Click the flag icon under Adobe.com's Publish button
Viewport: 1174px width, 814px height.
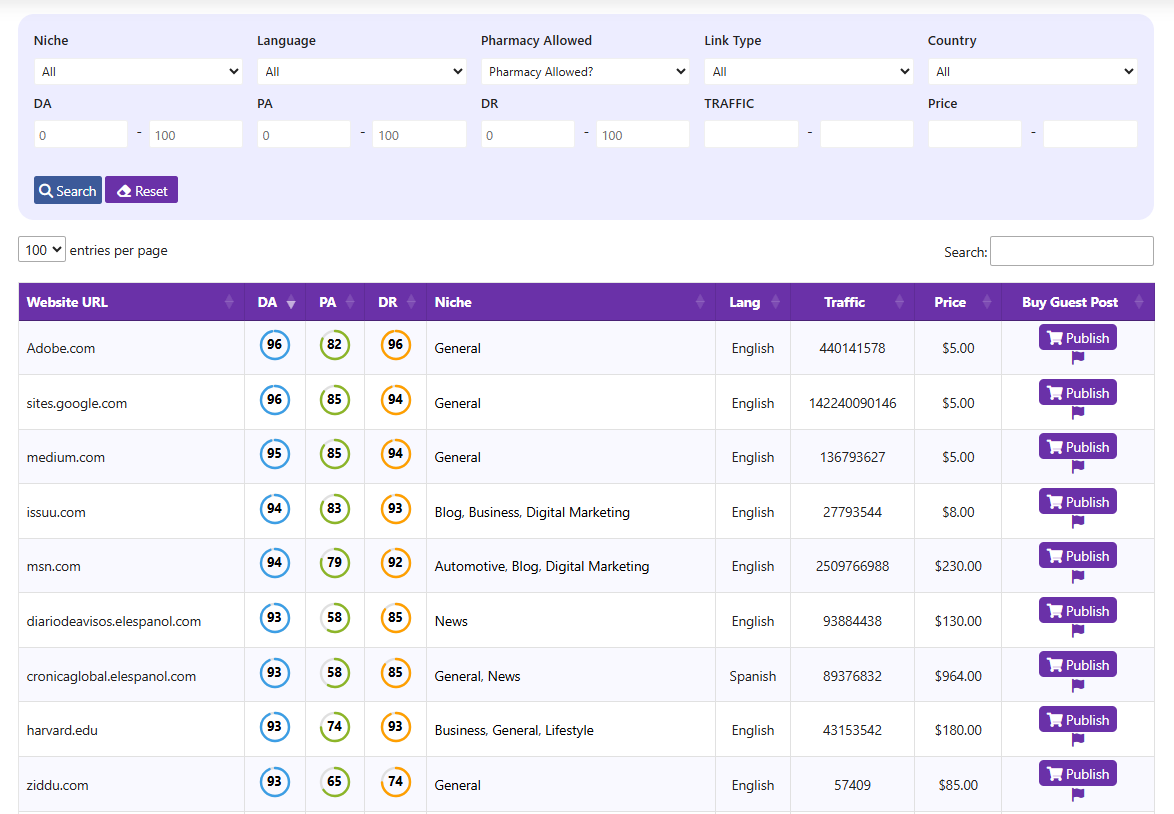click(x=1078, y=358)
